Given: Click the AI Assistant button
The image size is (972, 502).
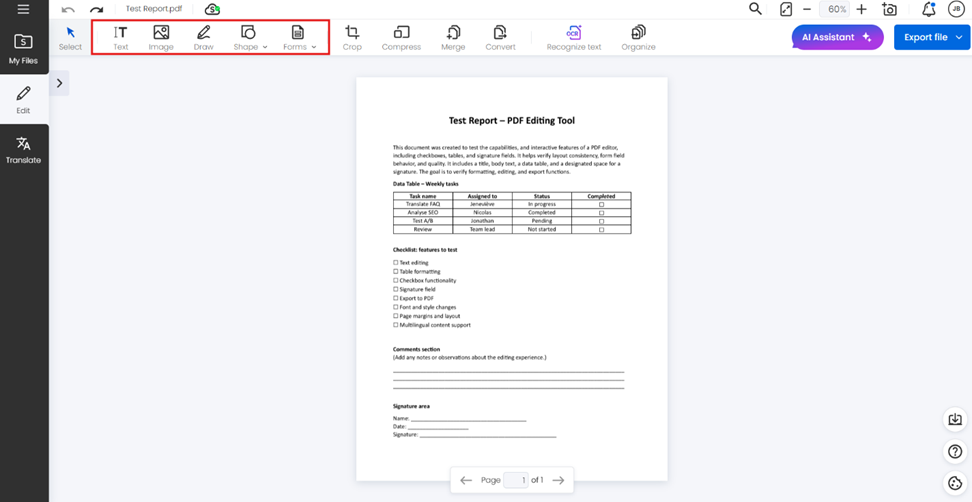Looking at the screenshot, I should [837, 37].
